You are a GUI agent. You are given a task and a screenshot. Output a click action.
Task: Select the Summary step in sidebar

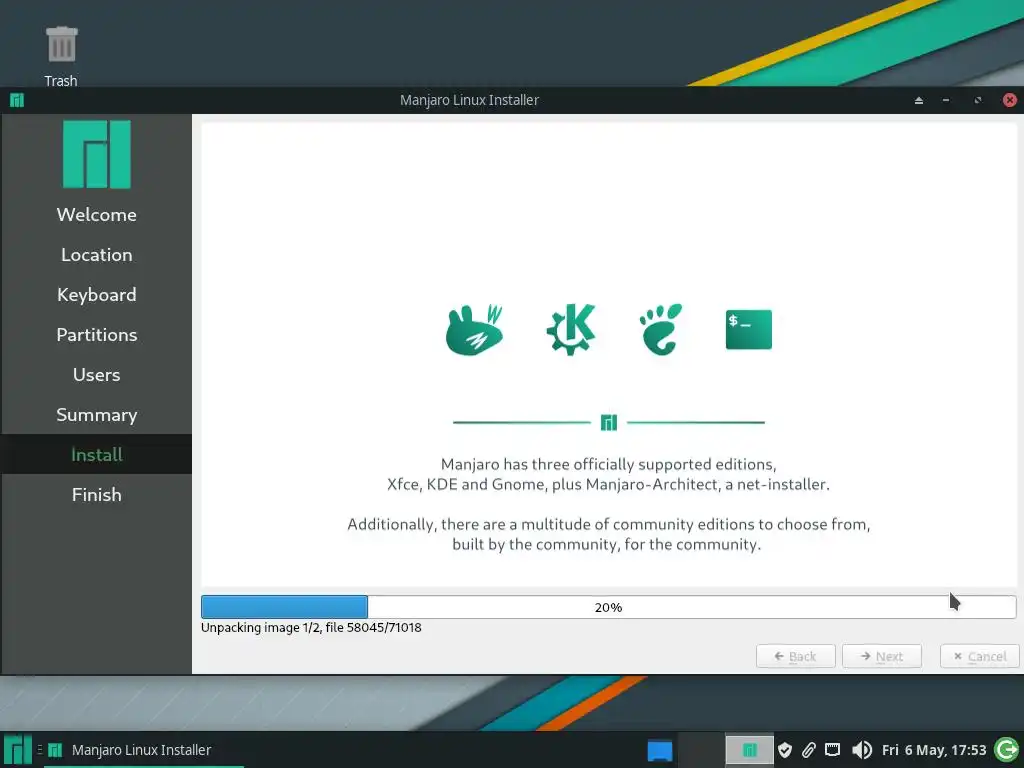point(97,415)
